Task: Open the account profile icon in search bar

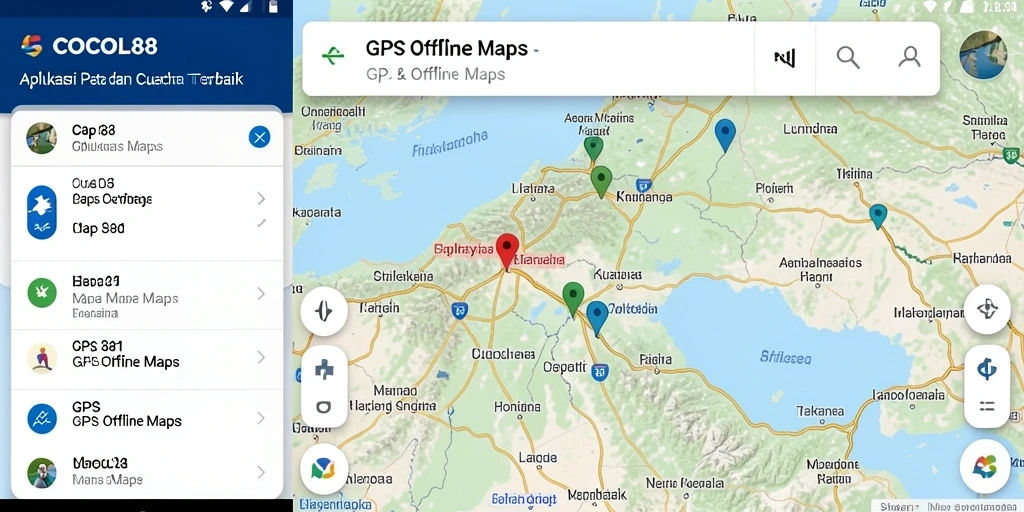Action: [909, 57]
